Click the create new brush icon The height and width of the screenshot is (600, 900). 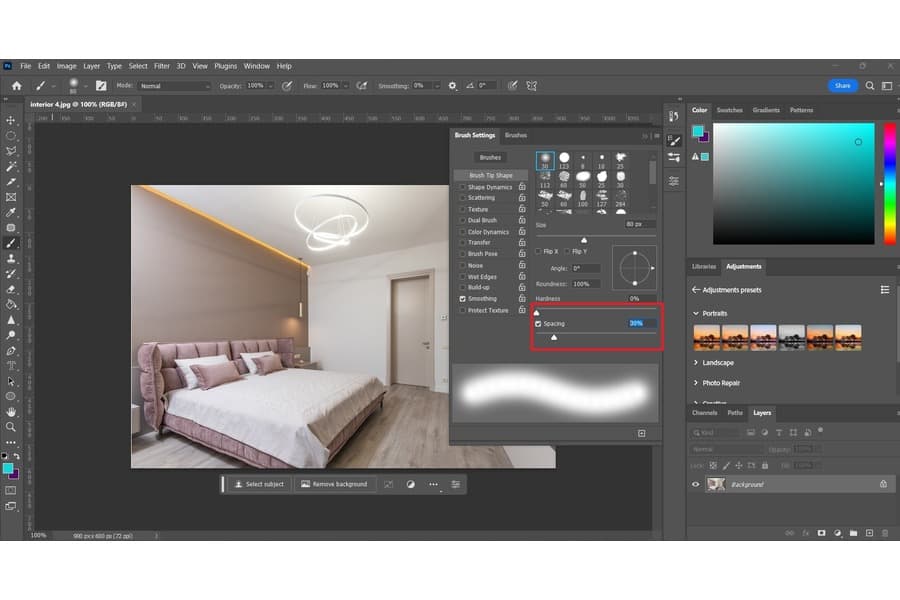pyautogui.click(x=642, y=433)
